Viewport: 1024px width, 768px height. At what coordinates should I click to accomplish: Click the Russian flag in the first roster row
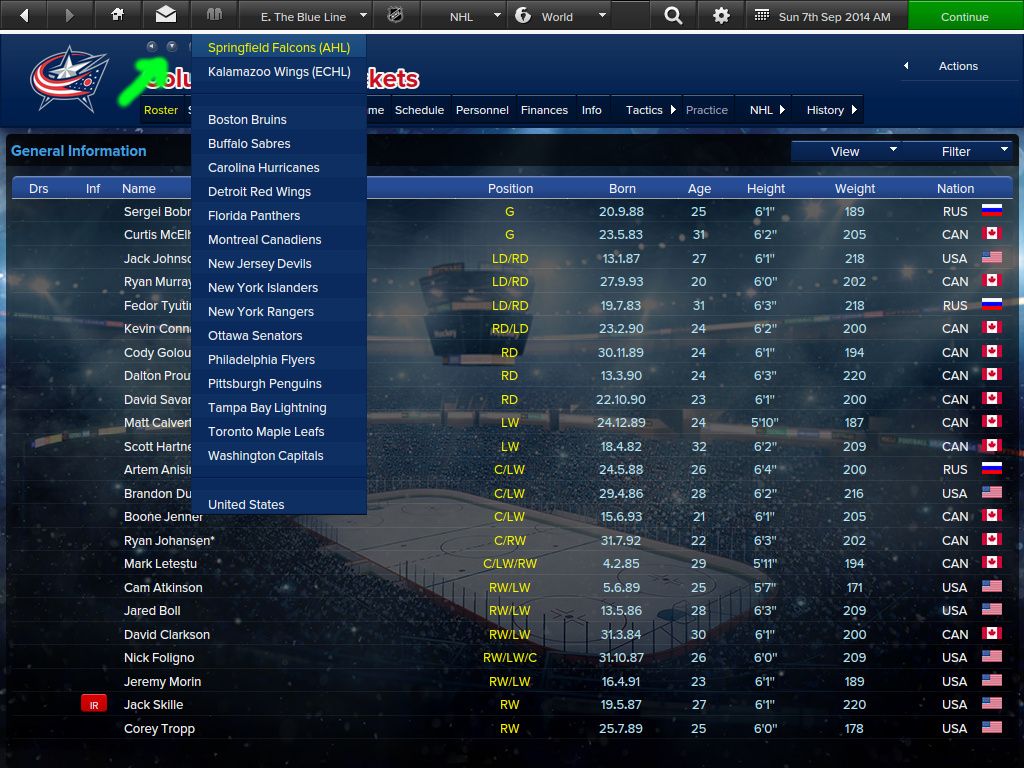(991, 210)
